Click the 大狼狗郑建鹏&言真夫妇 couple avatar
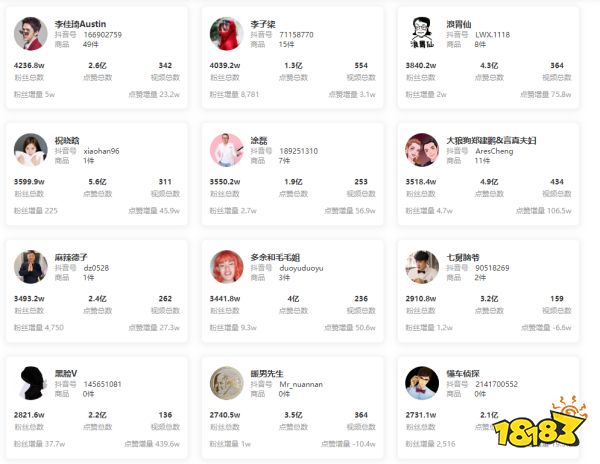 (x=422, y=150)
